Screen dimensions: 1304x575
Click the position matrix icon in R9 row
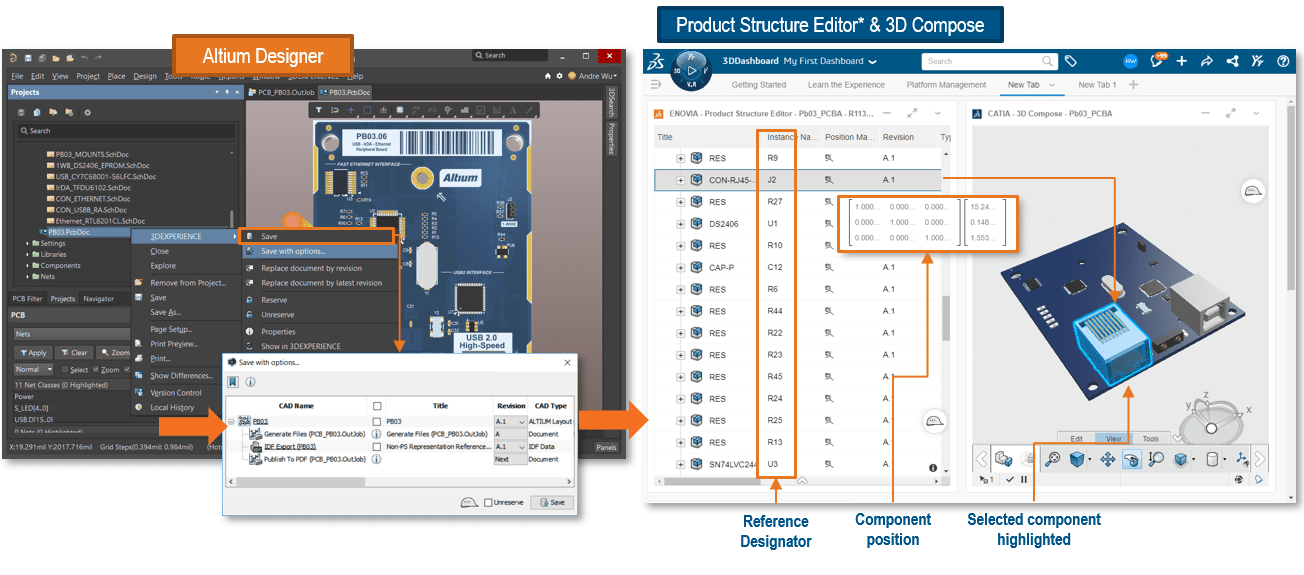(x=828, y=158)
